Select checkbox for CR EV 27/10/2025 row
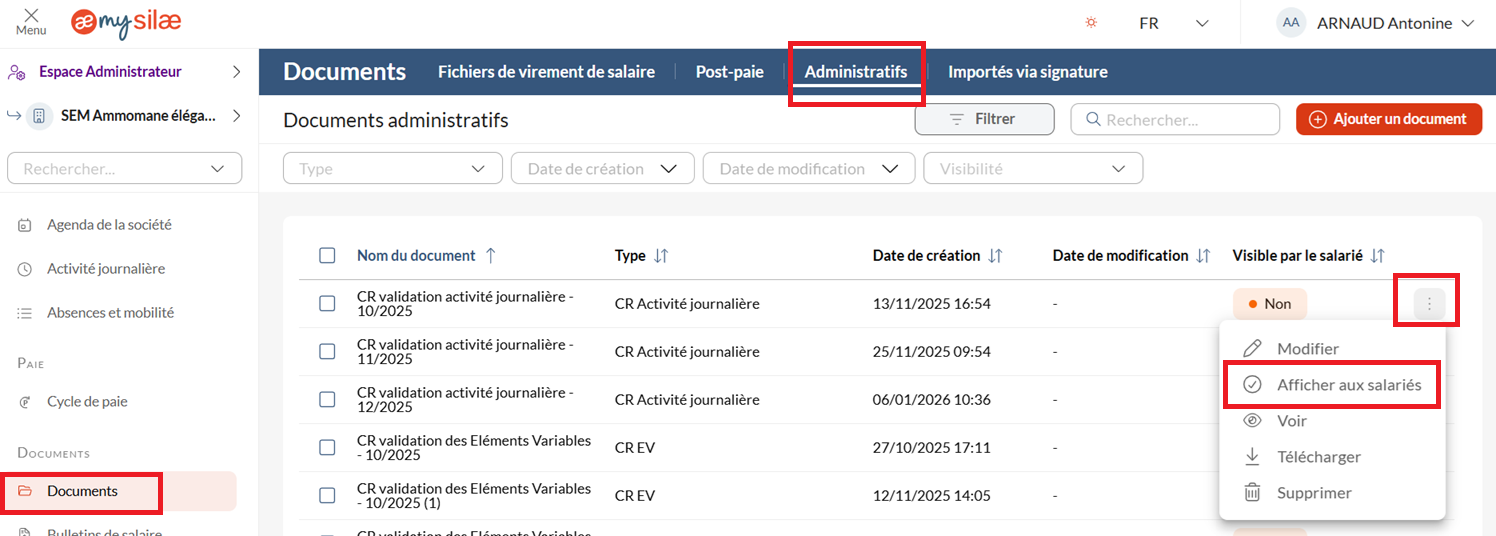The height and width of the screenshot is (536, 1496). coord(327,448)
